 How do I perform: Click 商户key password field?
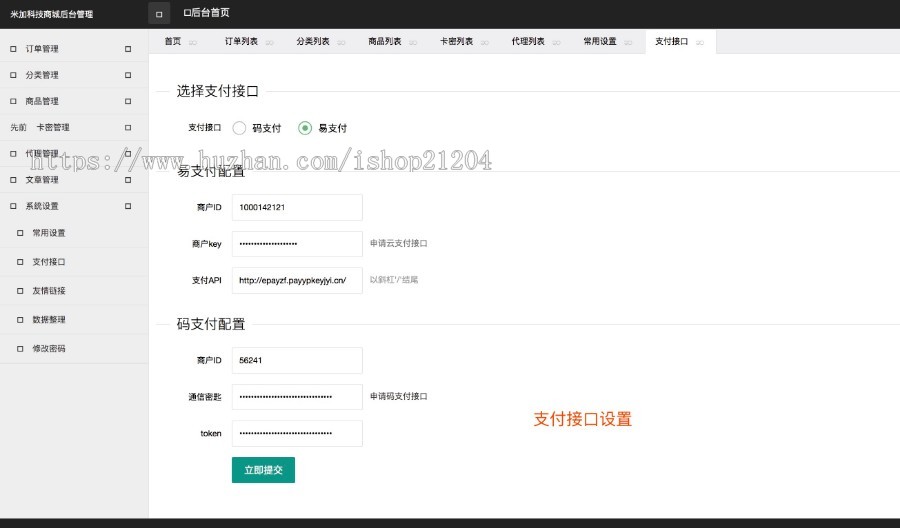[297, 244]
